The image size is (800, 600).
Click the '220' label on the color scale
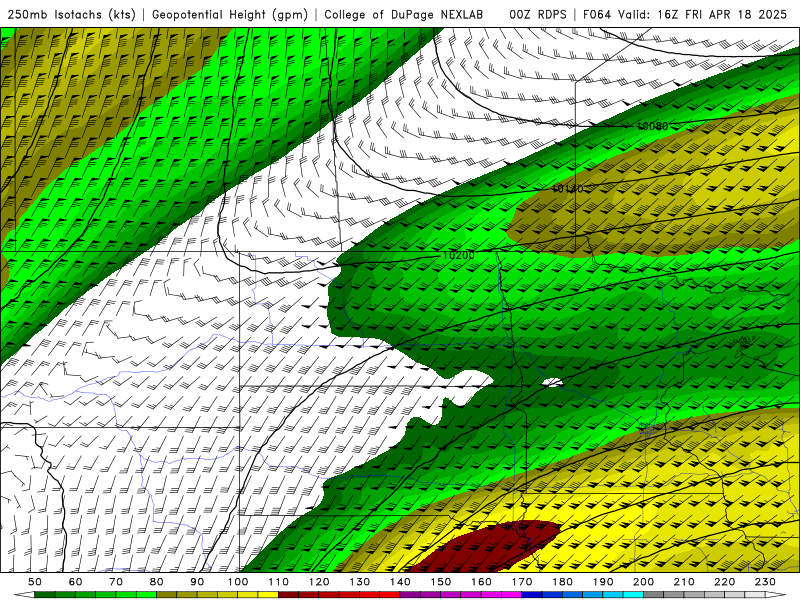(724, 582)
